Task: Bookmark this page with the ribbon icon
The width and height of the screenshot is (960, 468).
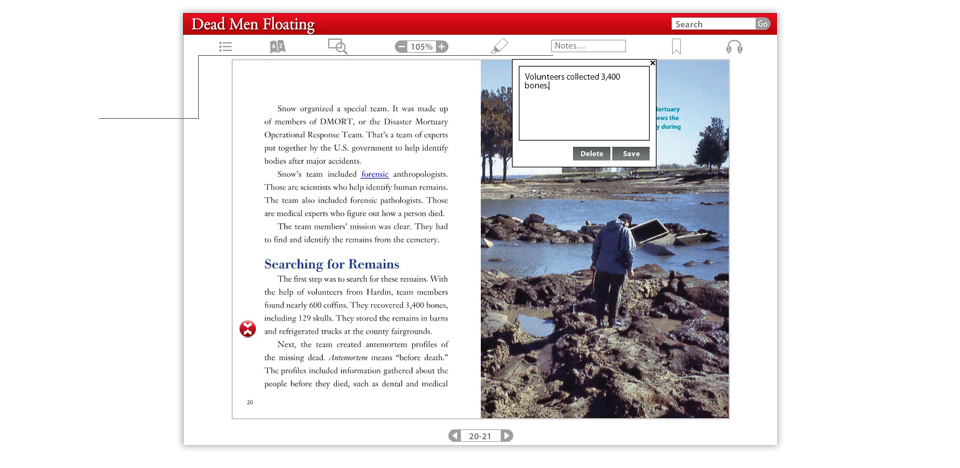Action: click(x=677, y=46)
